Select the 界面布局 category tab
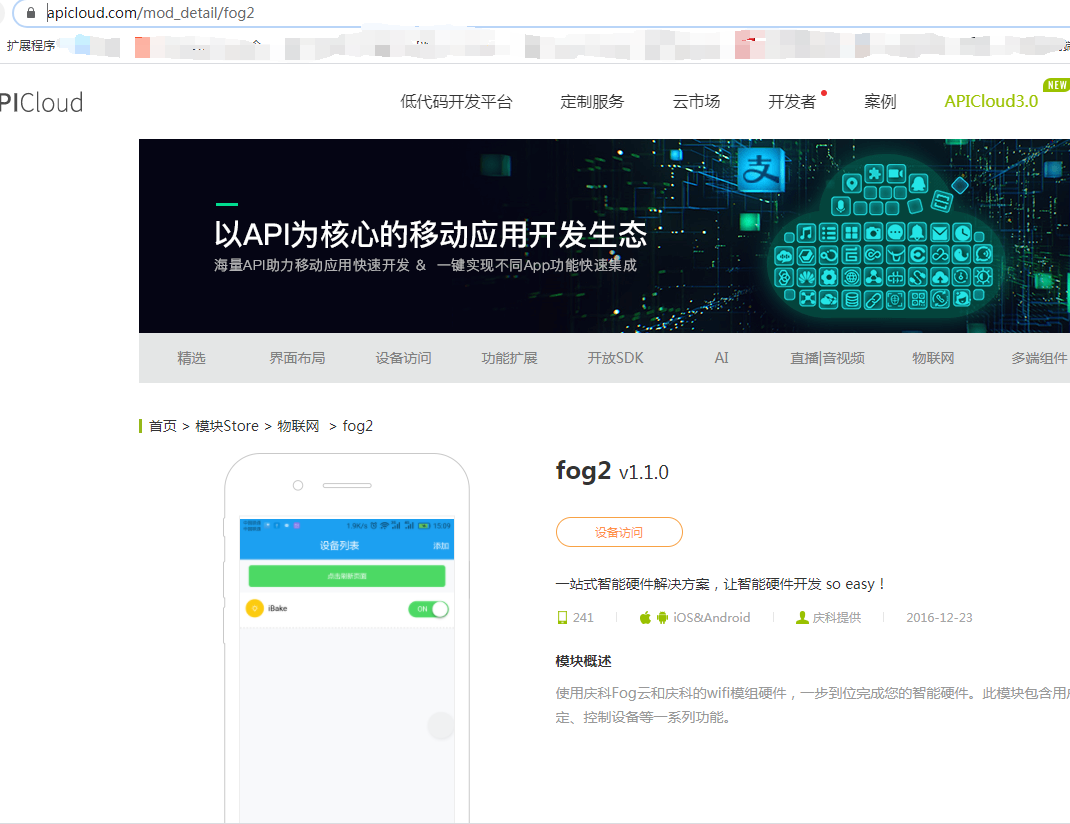The height and width of the screenshot is (824, 1070). pos(297,358)
